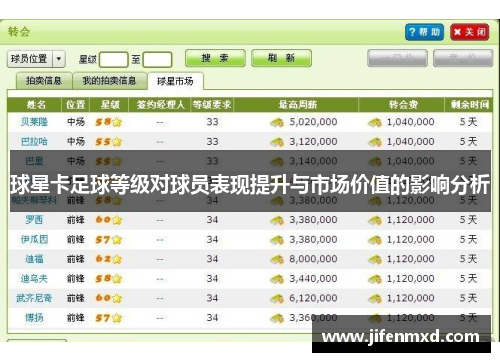Sort by 剩余时间 column header

tap(469, 105)
